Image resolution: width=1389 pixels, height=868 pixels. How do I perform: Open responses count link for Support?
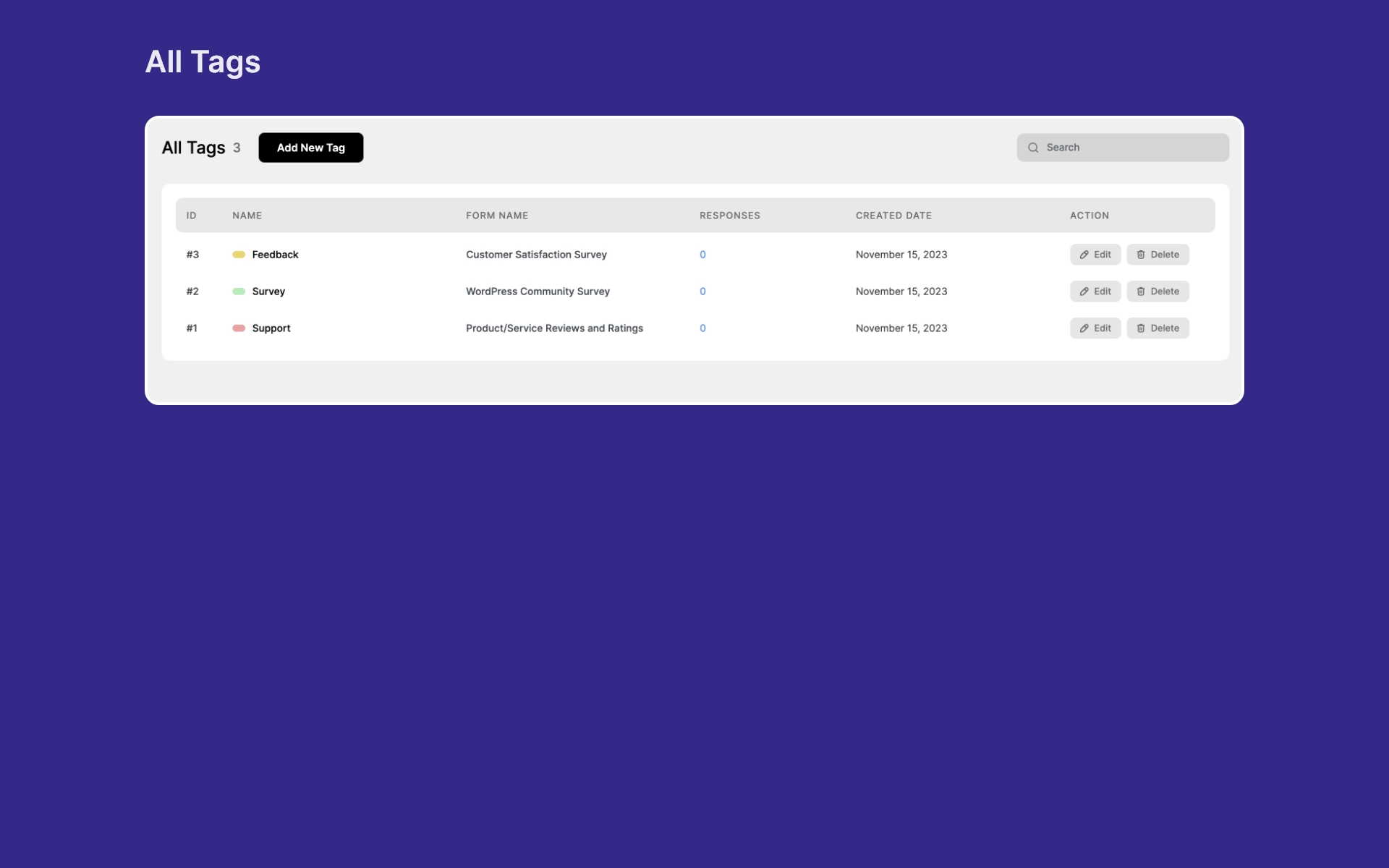702,328
